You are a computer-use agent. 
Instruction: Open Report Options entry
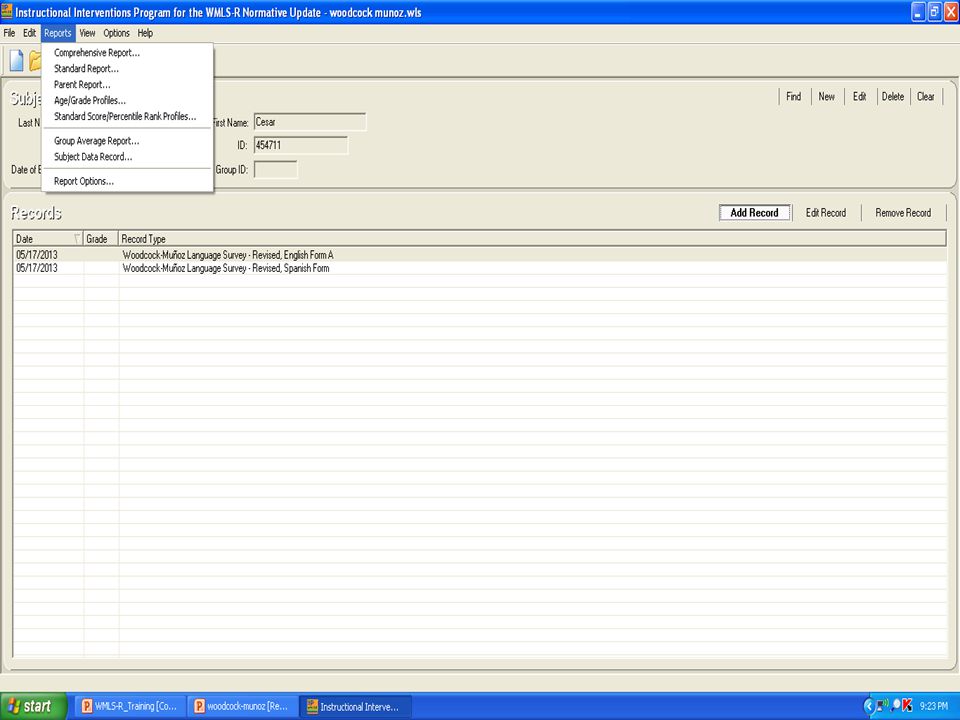tap(127, 181)
